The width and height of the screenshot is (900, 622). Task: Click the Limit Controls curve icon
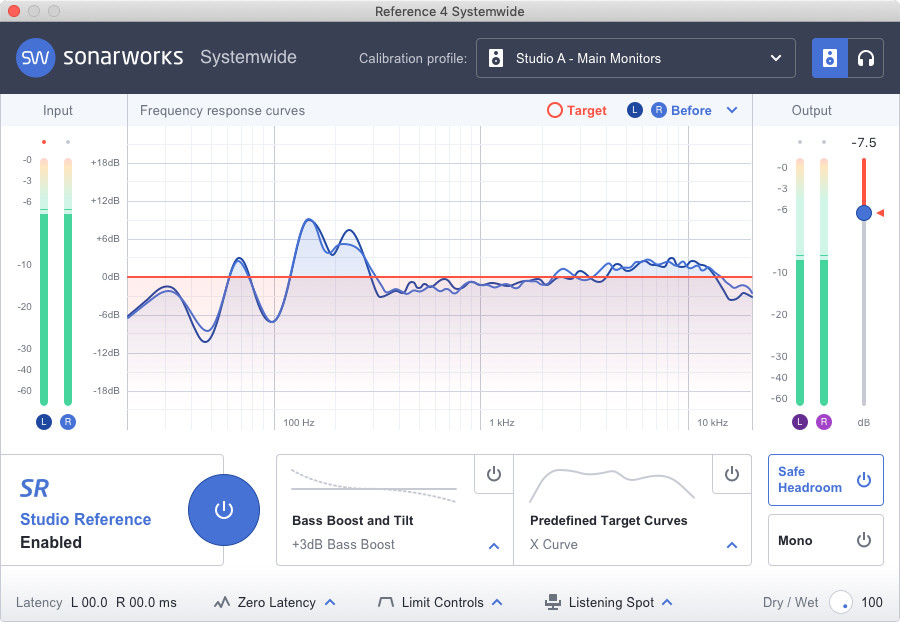[386, 602]
